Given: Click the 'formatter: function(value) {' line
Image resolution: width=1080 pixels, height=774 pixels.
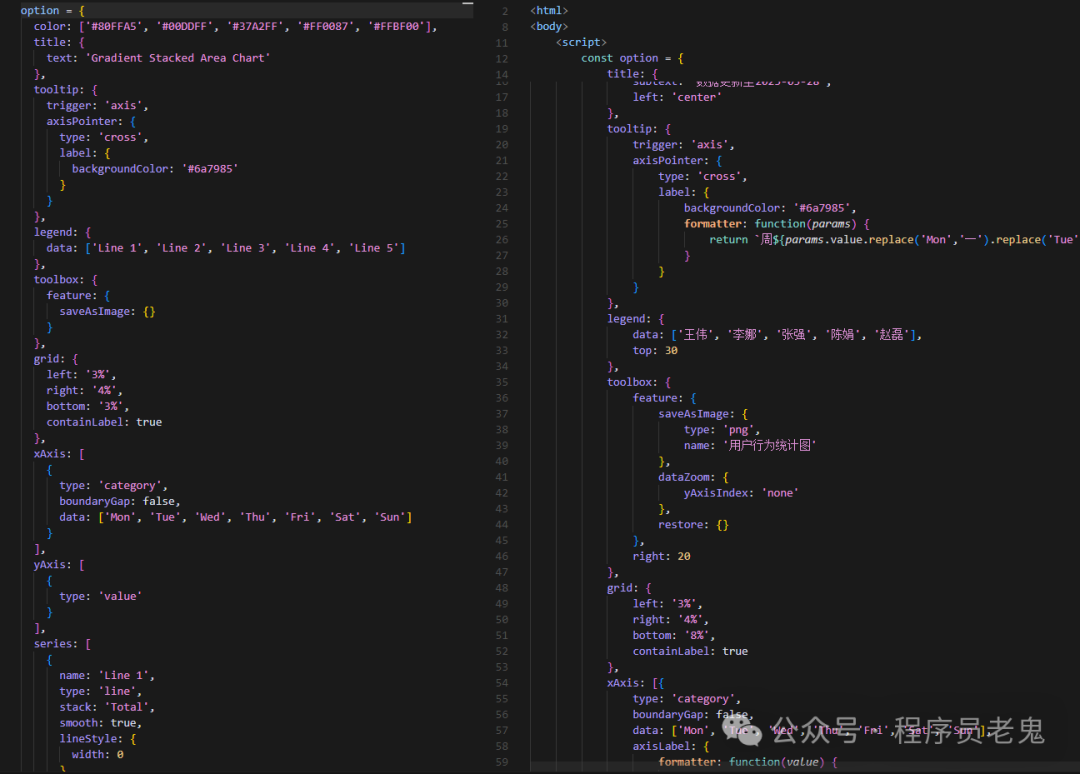Looking at the screenshot, I should click(x=748, y=762).
